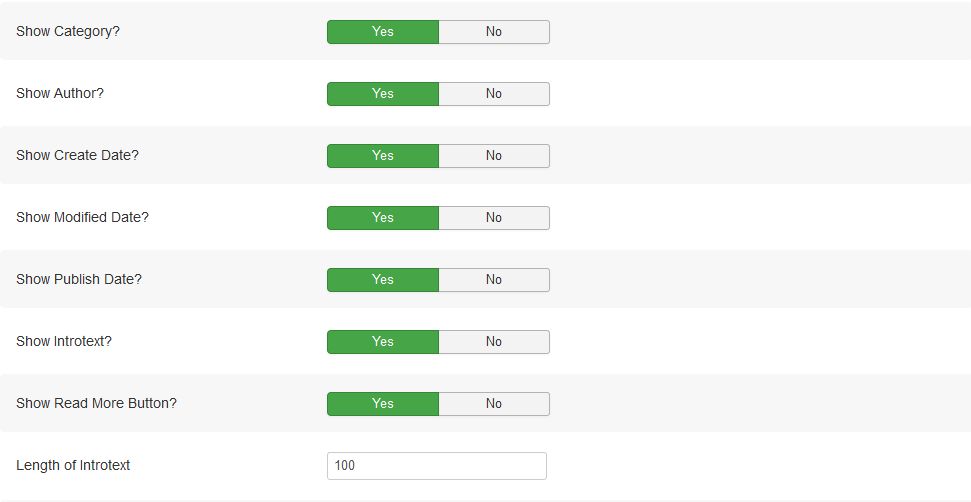Viewport: 971px width, 502px height.
Task: Enable Show Author with Yes
Action: click(x=383, y=94)
